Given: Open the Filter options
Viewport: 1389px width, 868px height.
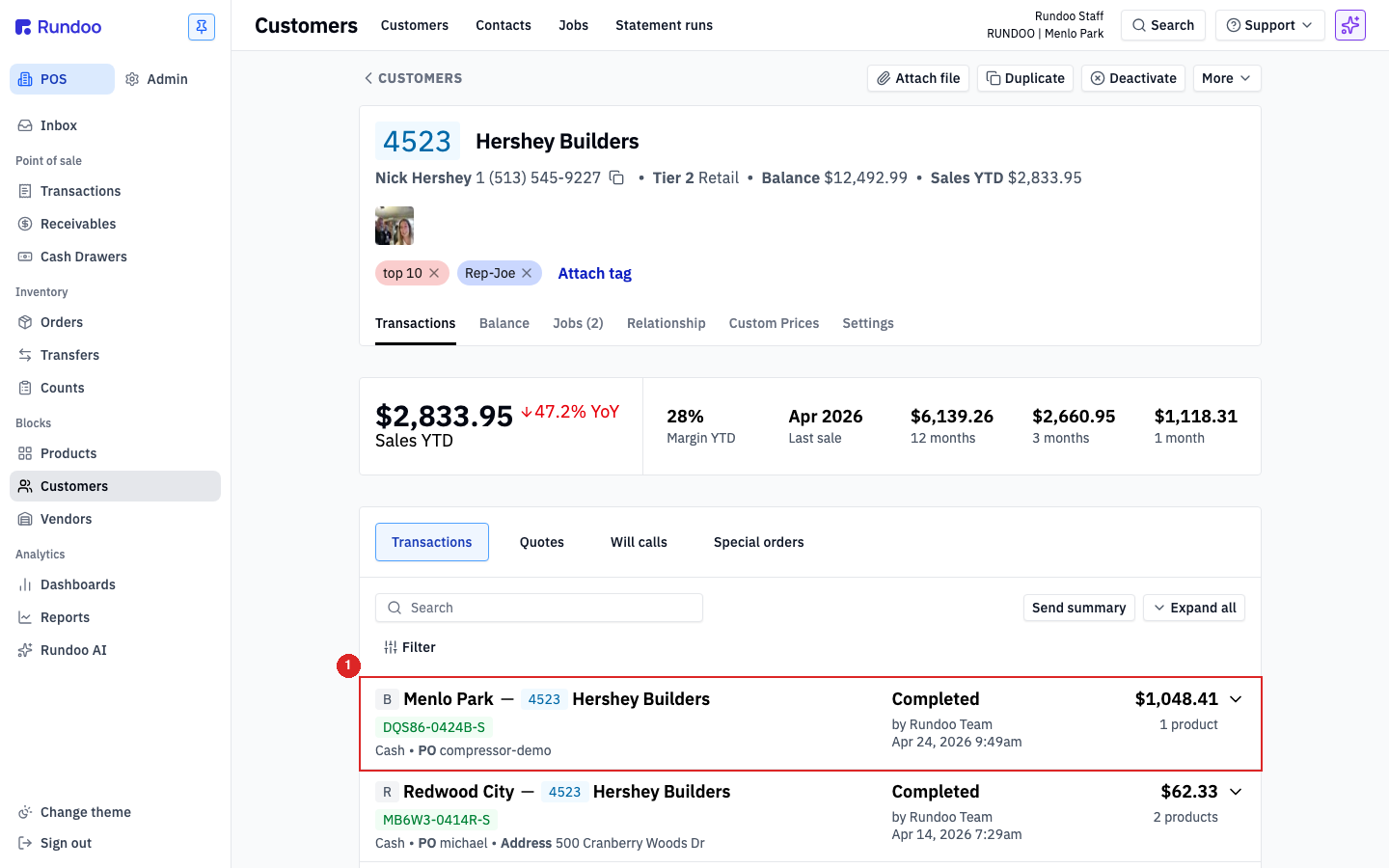Looking at the screenshot, I should pyautogui.click(x=410, y=647).
